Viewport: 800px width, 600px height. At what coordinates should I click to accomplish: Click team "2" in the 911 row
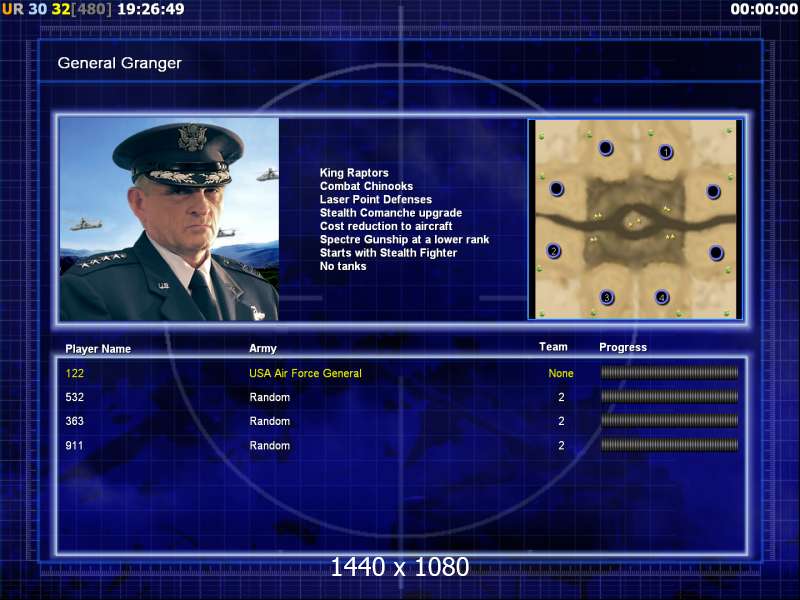[x=561, y=445]
